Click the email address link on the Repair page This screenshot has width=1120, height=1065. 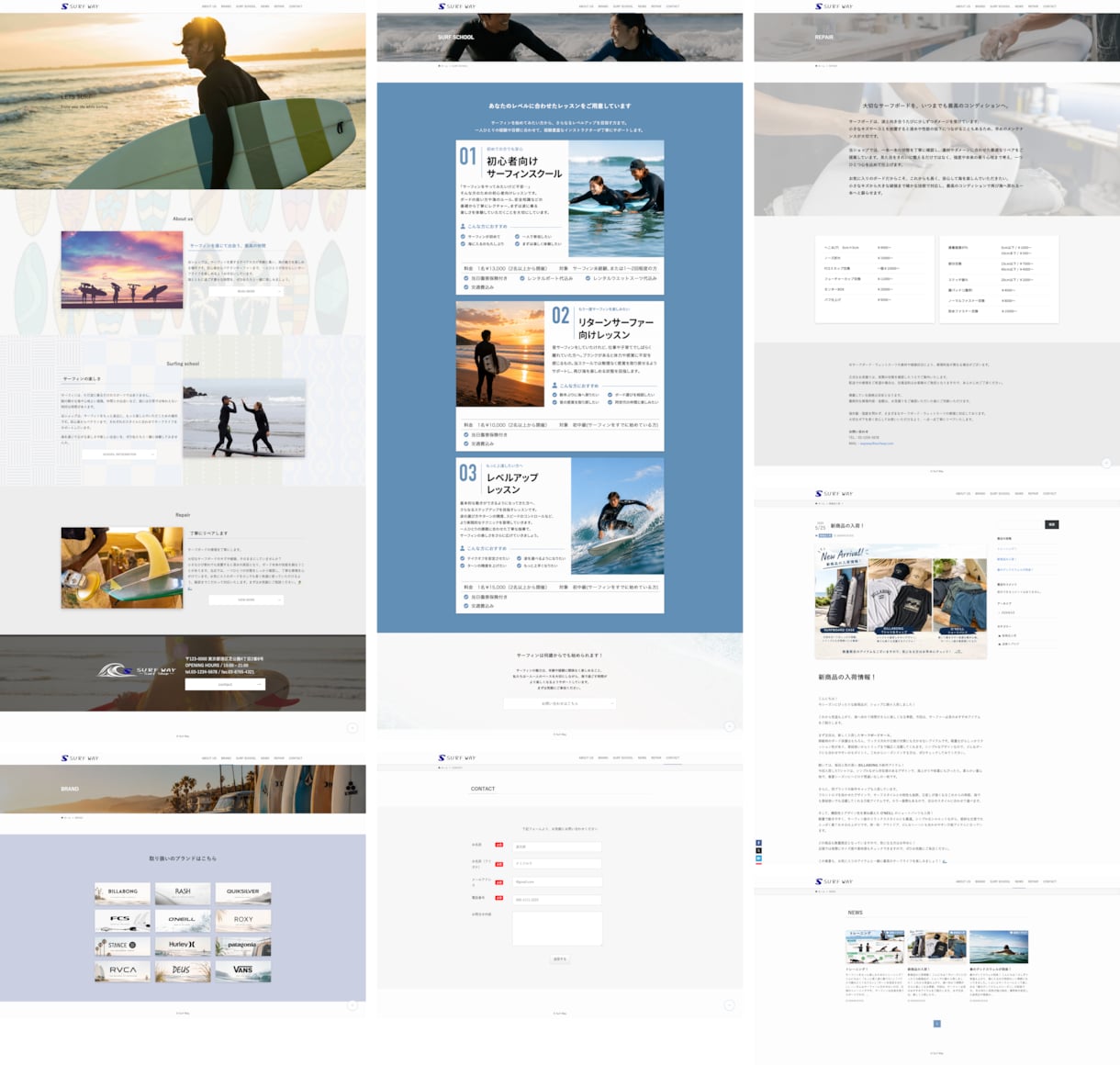pyautogui.click(x=875, y=443)
